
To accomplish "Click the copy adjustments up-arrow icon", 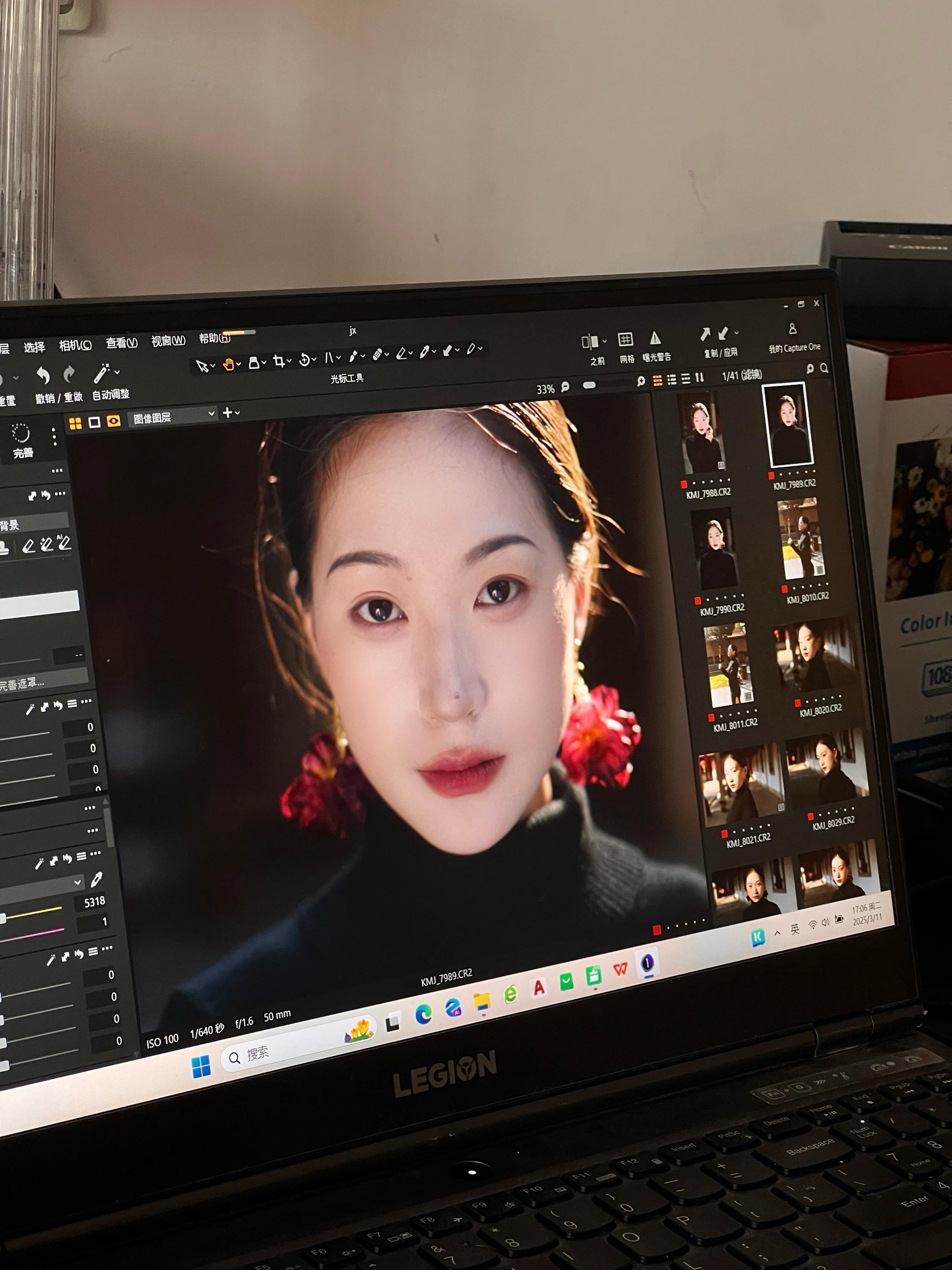I will coord(705,333).
